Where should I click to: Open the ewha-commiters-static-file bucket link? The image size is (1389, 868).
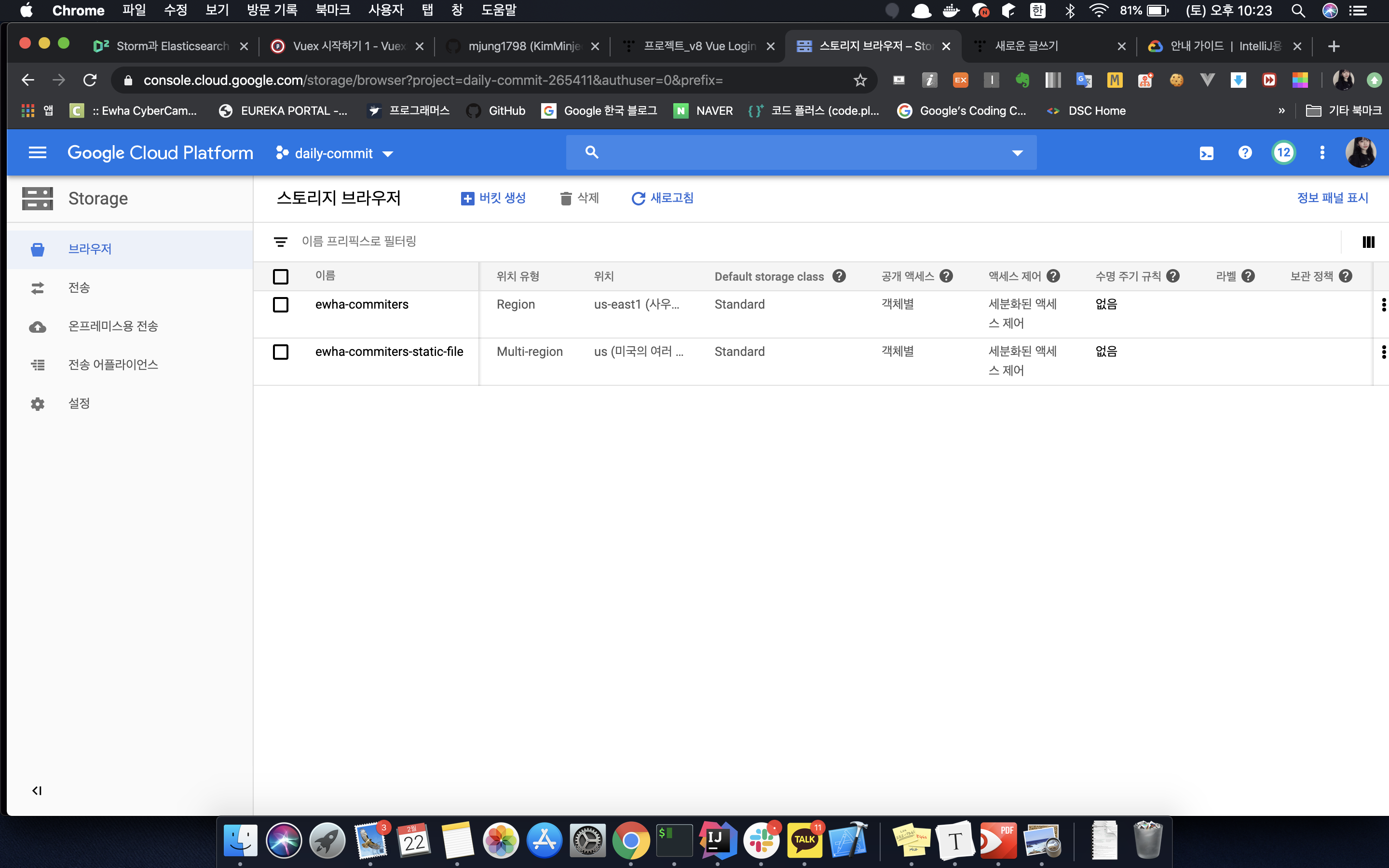389,352
